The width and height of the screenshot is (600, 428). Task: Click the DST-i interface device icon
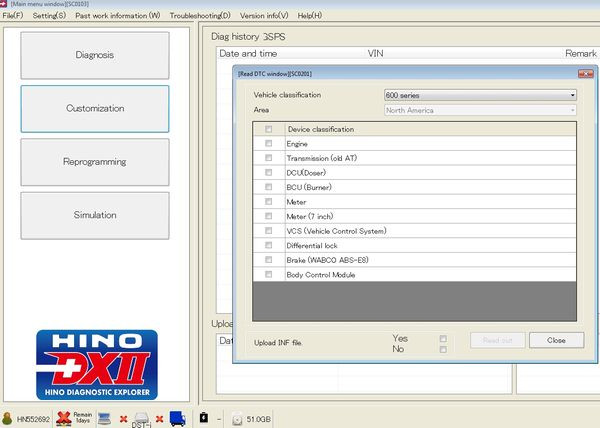(x=142, y=417)
